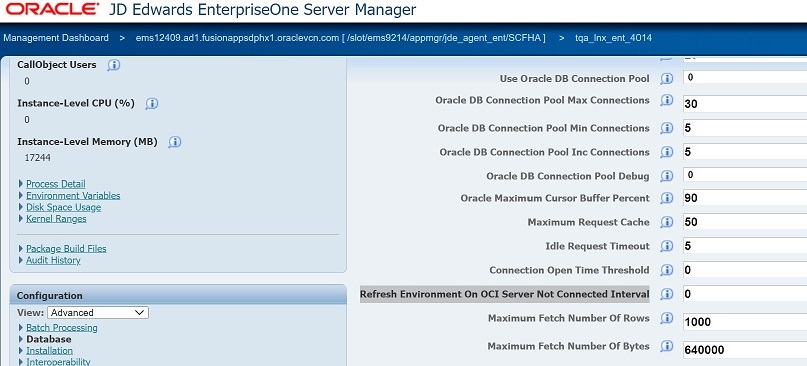Open Batch Processing configuration link
The height and width of the screenshot is (366, 807).
tap(62, 328)
